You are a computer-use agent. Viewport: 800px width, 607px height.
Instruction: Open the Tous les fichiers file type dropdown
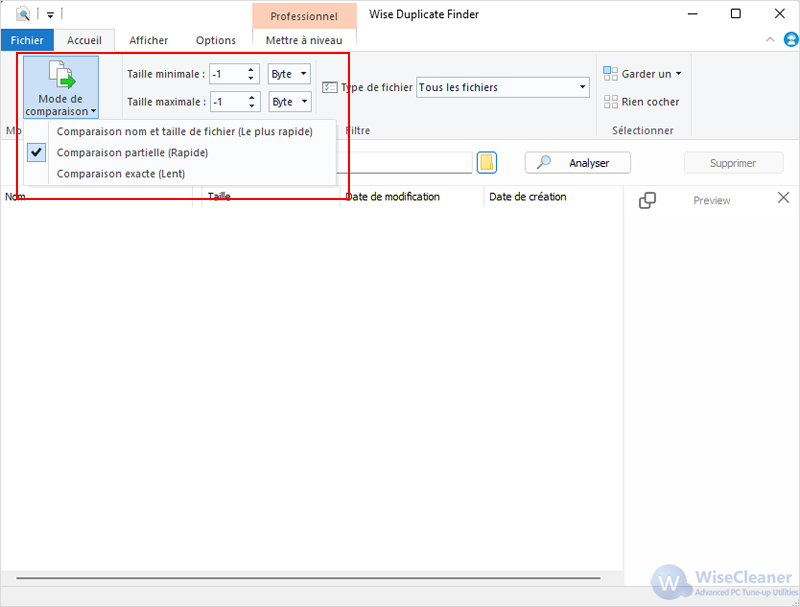point(503,87)
